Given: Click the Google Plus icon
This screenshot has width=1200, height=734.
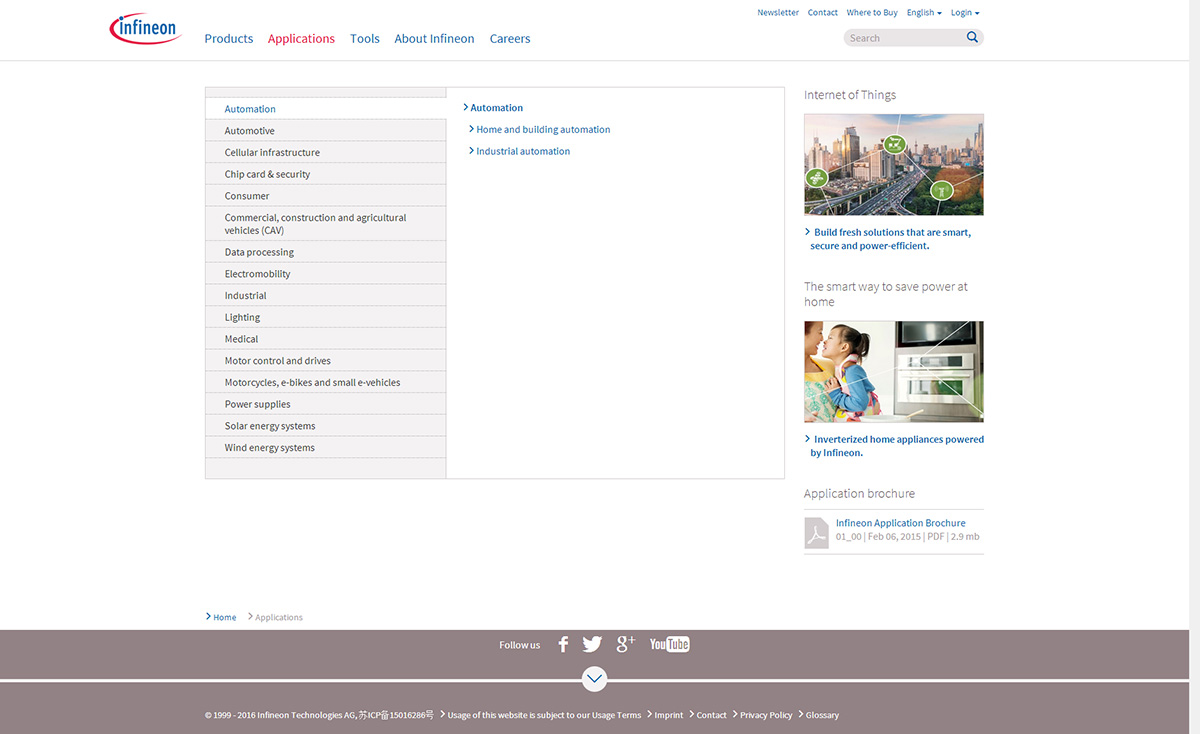Looking at the screenshot, I should click(x=626, y=644).
